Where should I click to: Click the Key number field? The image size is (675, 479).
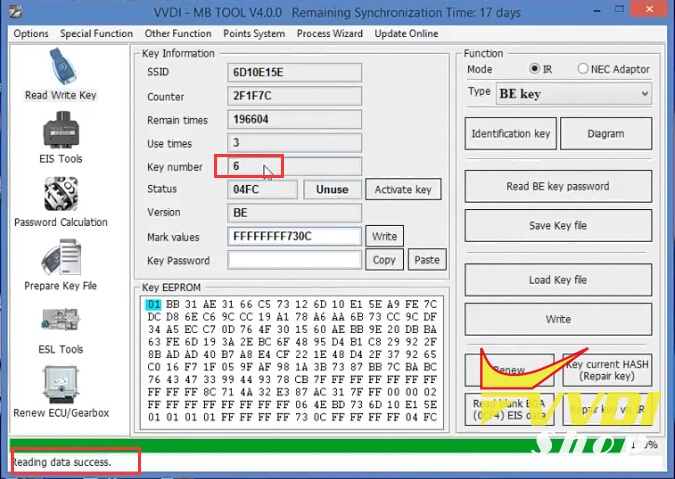(294, 166)
